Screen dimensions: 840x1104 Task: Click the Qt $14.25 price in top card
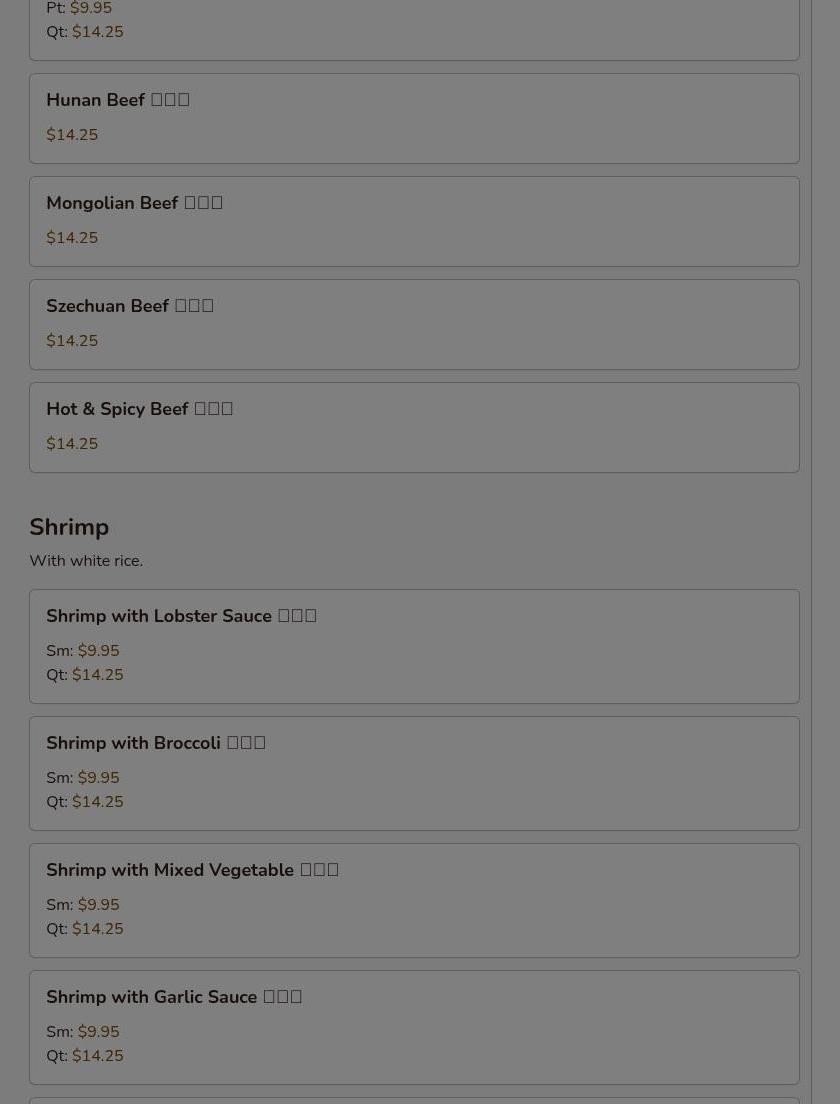click(x=84, y=32)
